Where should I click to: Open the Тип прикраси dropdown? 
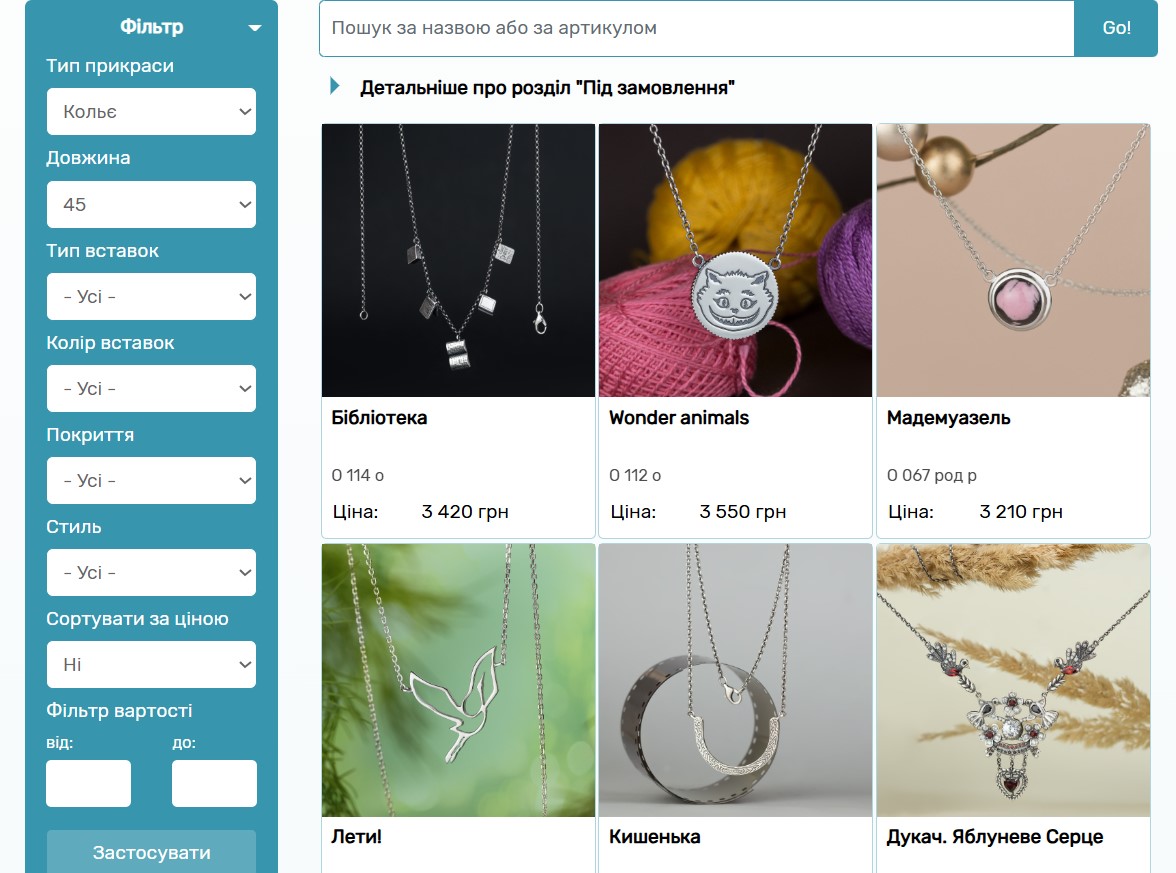point(152,112)
